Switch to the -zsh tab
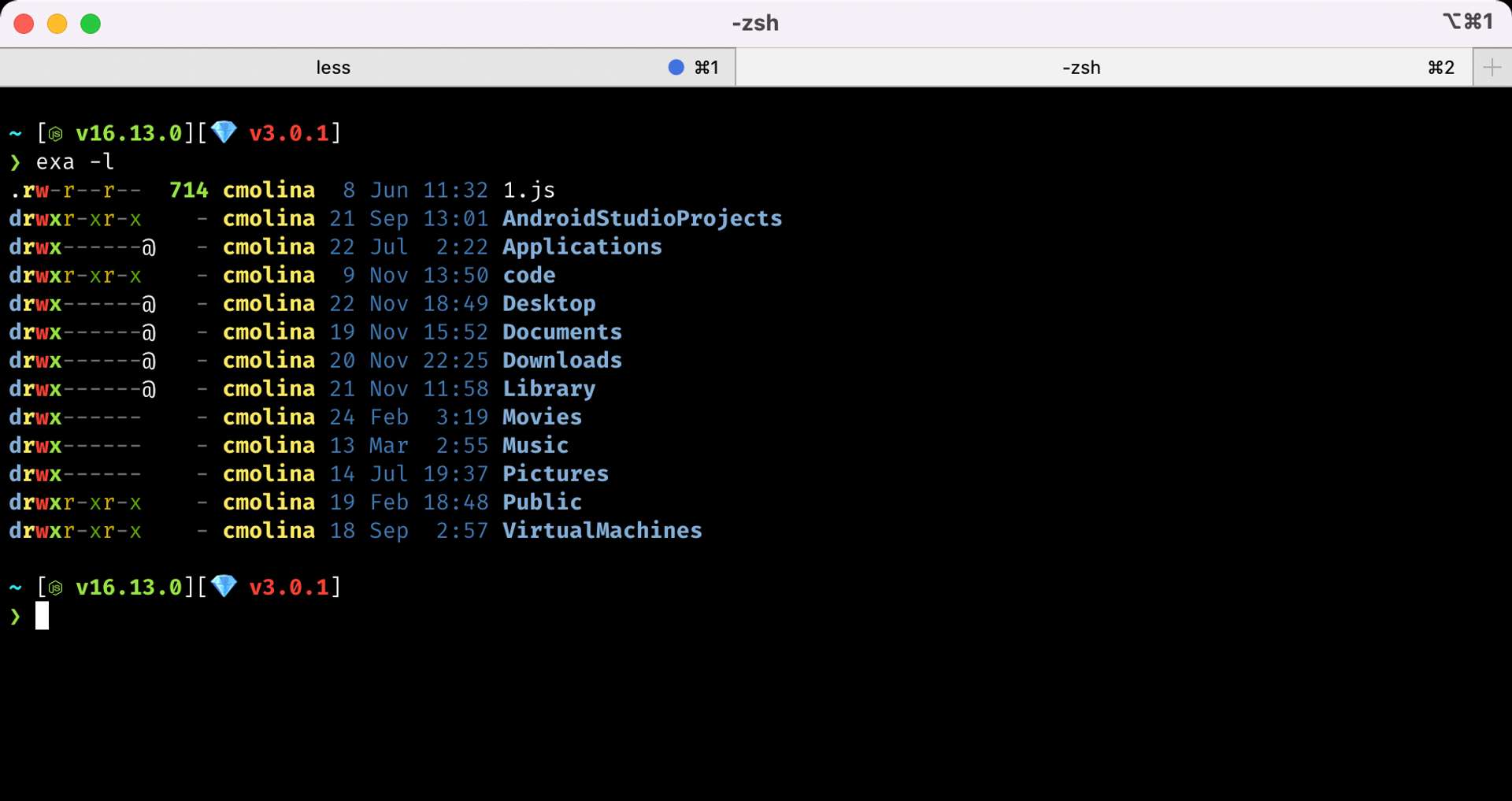1512x801 pixels. [1081, 68]
